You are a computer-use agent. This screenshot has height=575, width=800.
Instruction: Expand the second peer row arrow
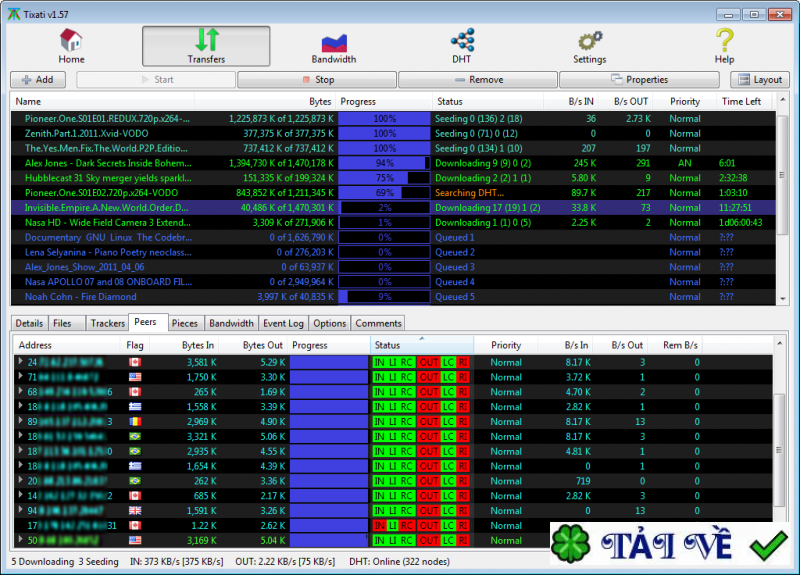(20, 377)
